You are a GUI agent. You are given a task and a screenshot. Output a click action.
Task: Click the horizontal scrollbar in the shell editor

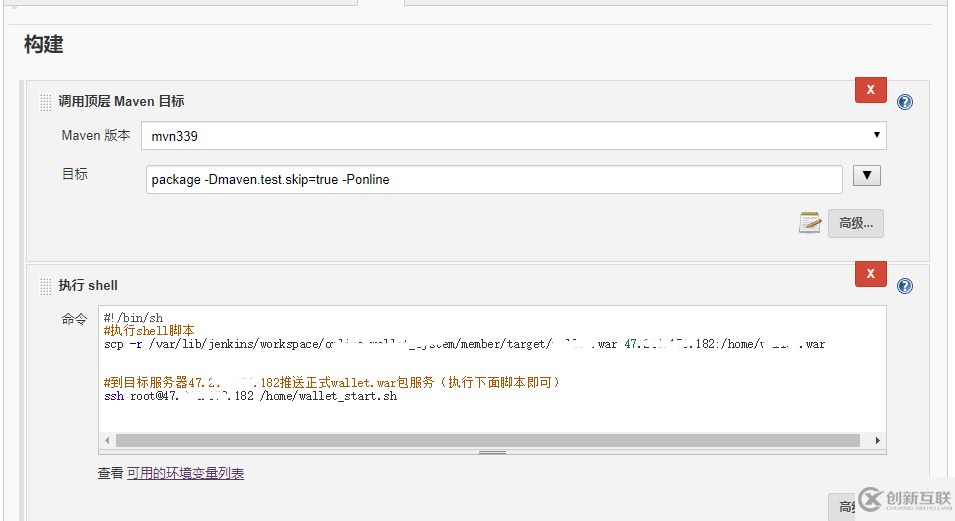487,441
